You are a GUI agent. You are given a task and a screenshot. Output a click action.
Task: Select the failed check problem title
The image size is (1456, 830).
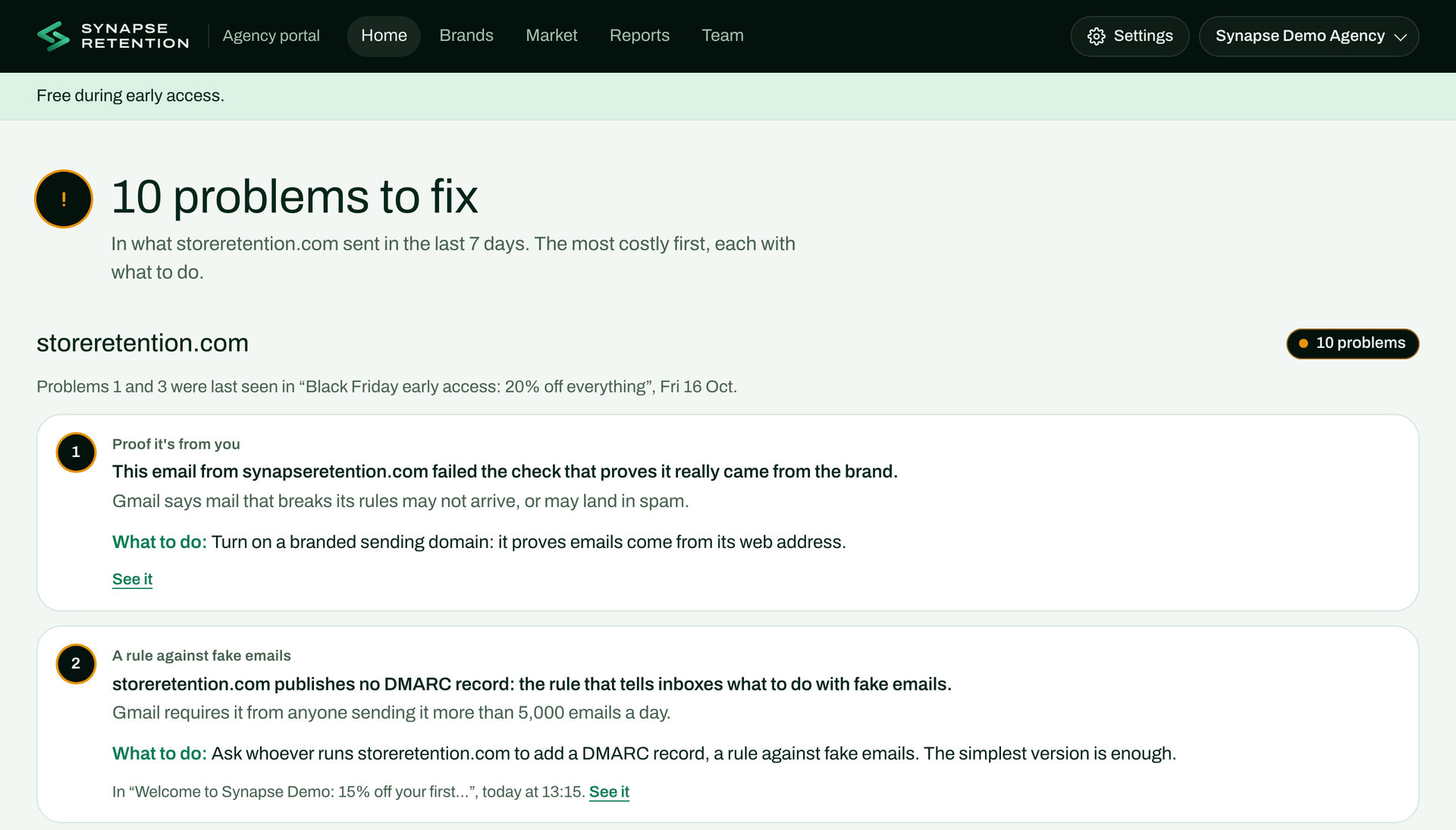505,471
